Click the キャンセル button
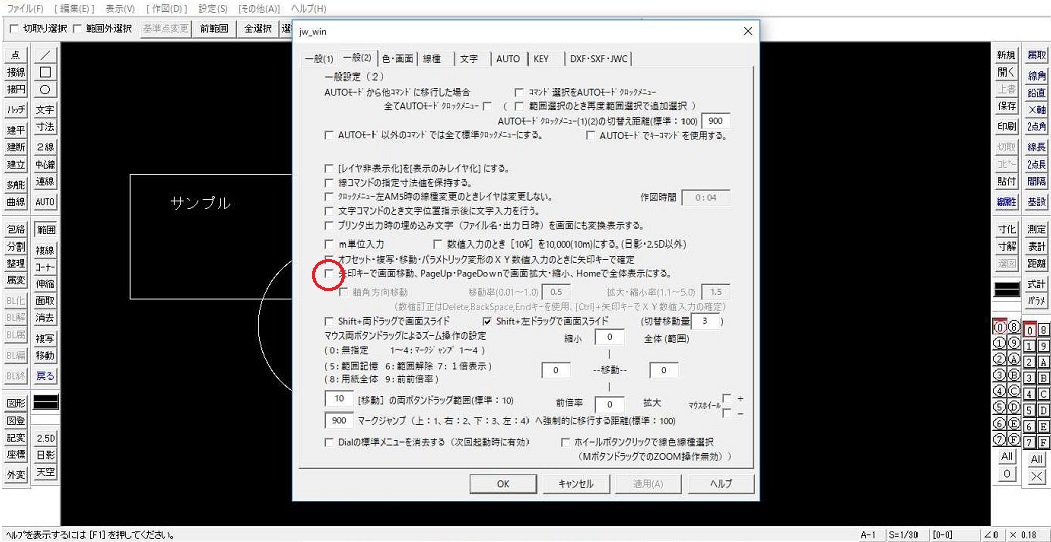The width and height of the screenshot is (1051, 542). coord(576,484)
